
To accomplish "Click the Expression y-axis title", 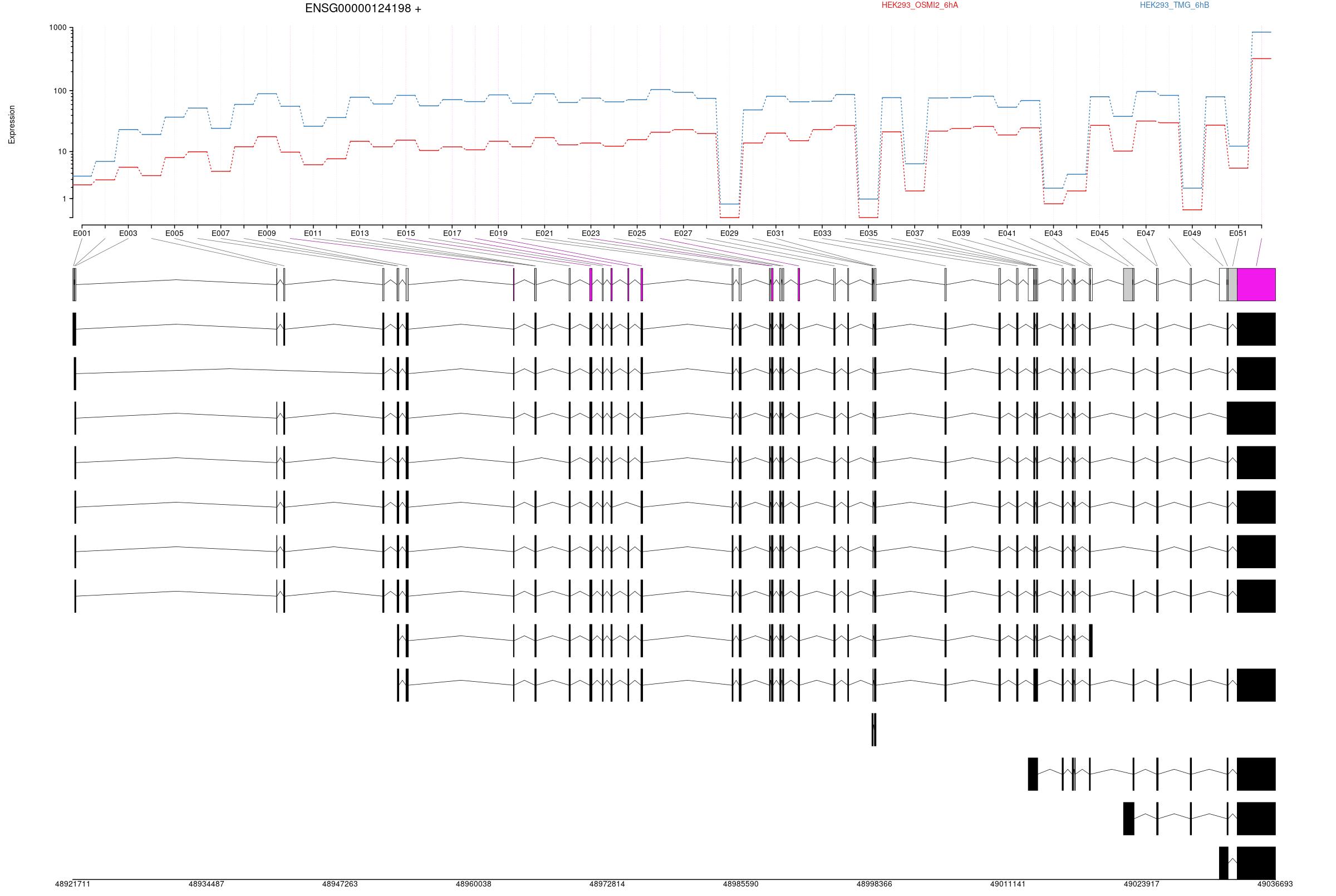I will tap(12, 125).
